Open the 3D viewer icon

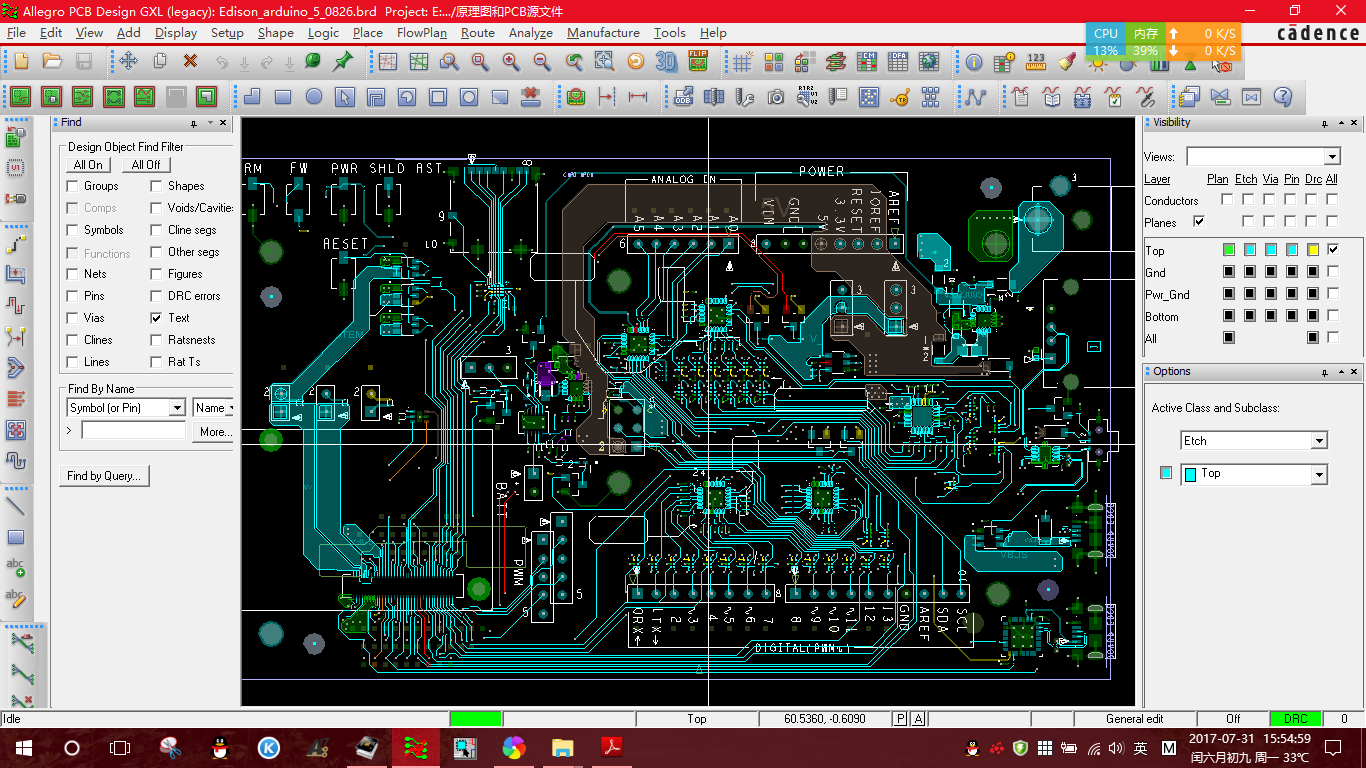click(x=666, y=62)
